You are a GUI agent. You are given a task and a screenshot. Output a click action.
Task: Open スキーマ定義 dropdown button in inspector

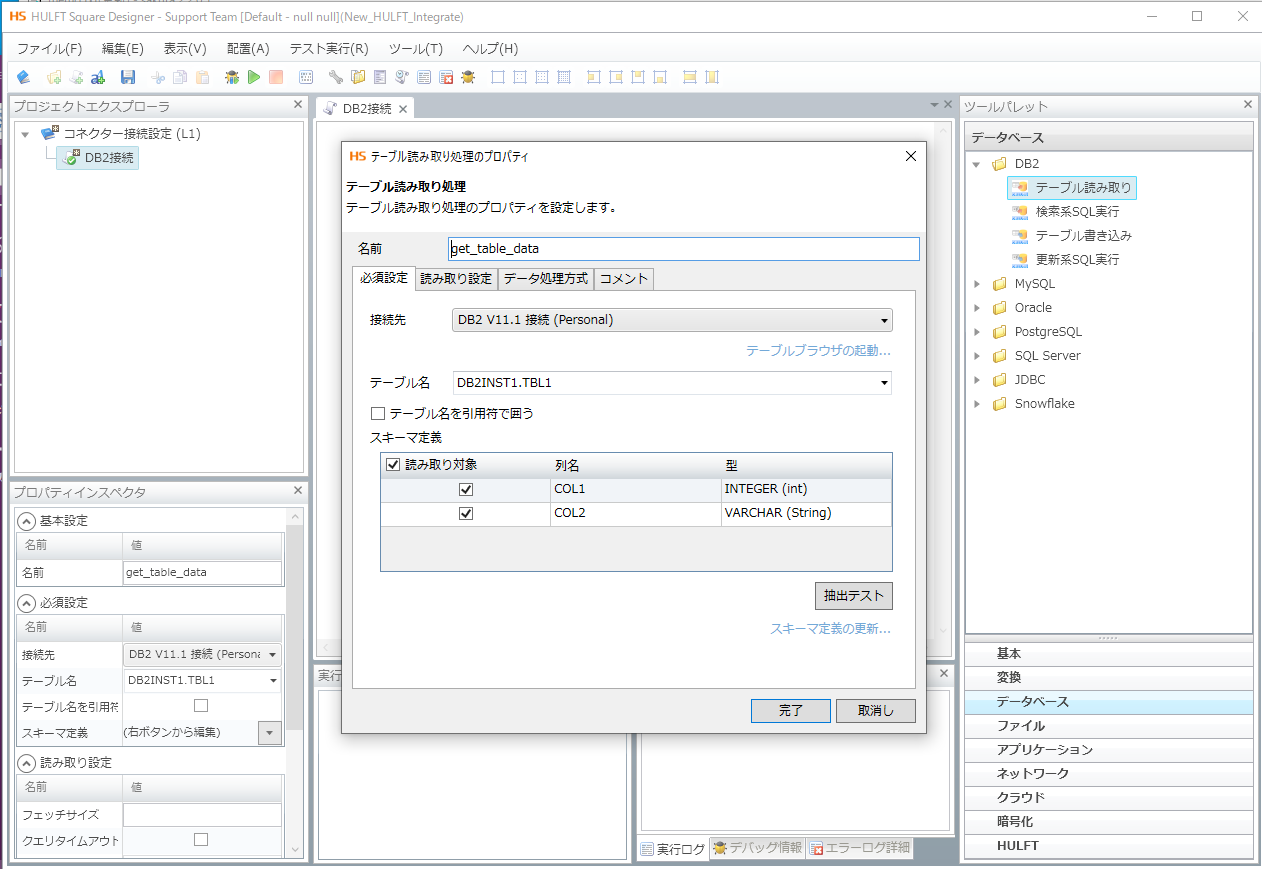270,733
